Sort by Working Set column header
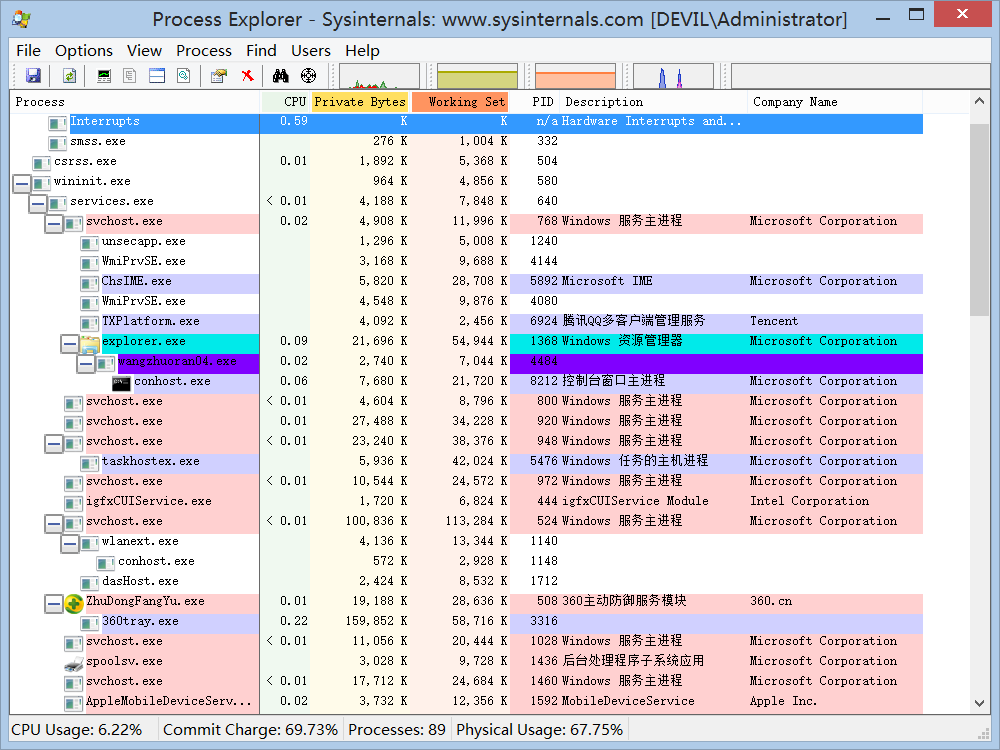The height and width of the screenshot is (750, 1000). coord(460,102)
